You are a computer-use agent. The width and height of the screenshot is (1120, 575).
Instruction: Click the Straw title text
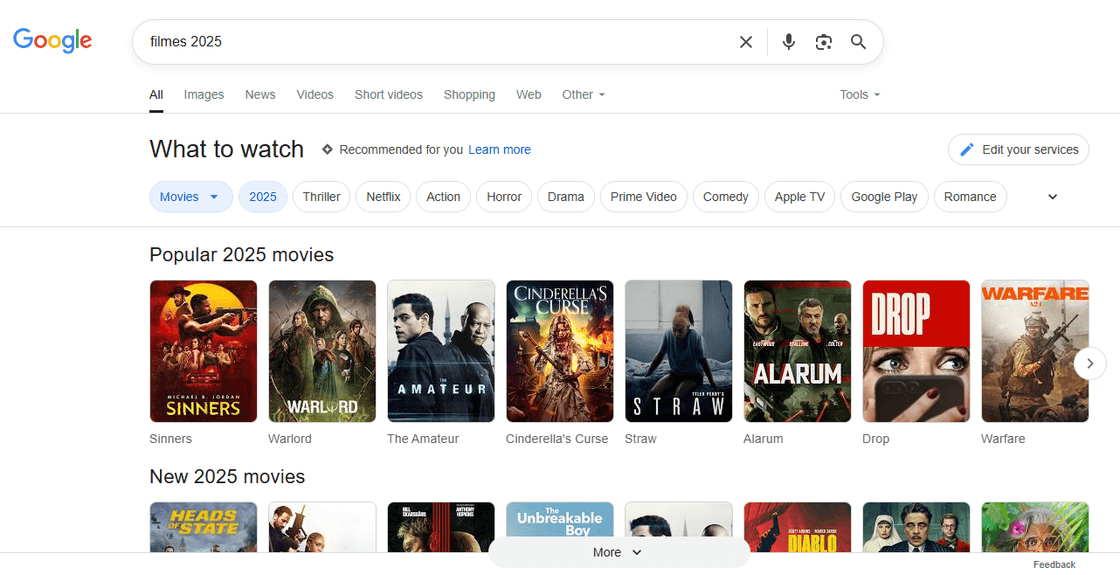pos(641,439)
